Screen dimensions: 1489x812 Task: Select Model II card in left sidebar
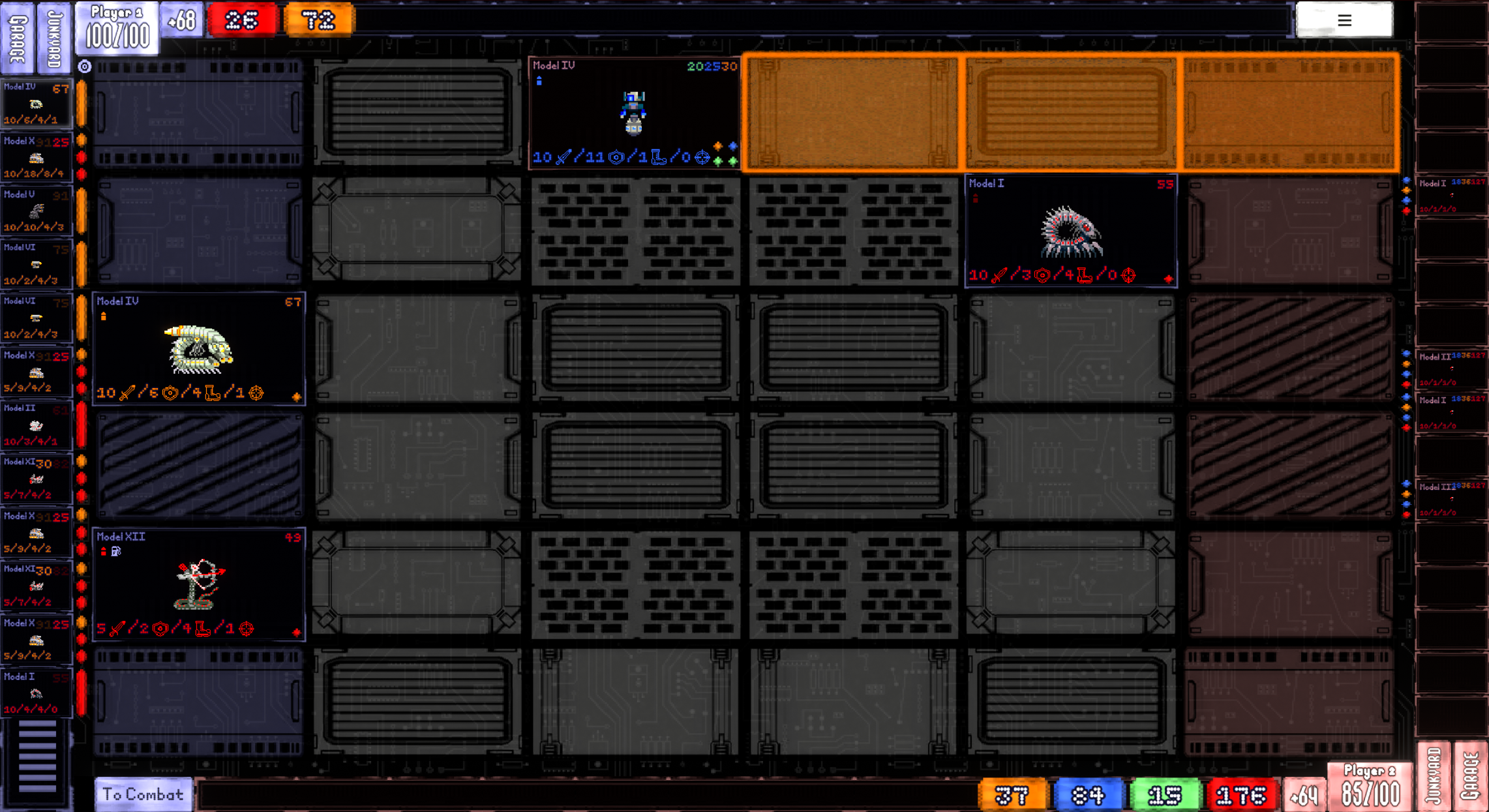(x=36, y=425)
